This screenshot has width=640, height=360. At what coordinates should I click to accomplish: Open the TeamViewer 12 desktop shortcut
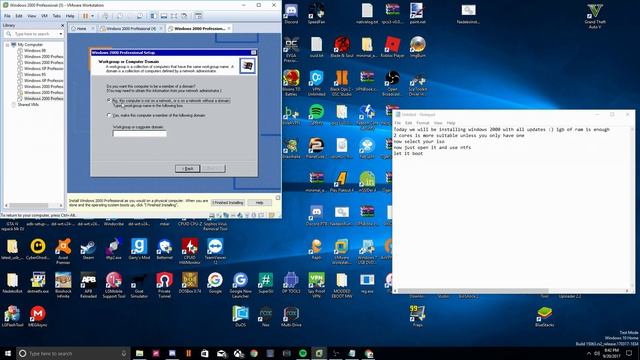point(215,251)
